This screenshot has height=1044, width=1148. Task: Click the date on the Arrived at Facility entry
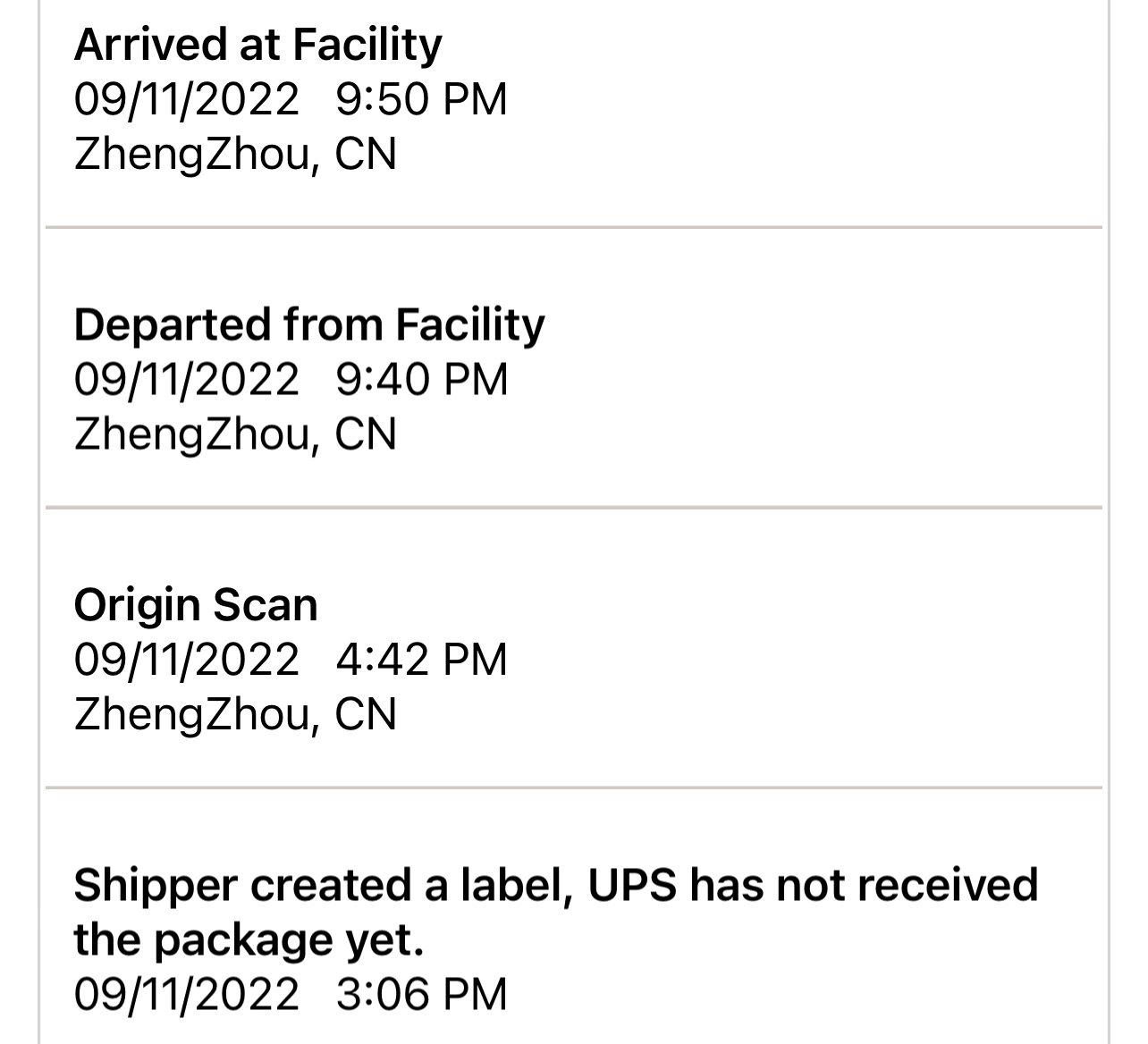186,98
